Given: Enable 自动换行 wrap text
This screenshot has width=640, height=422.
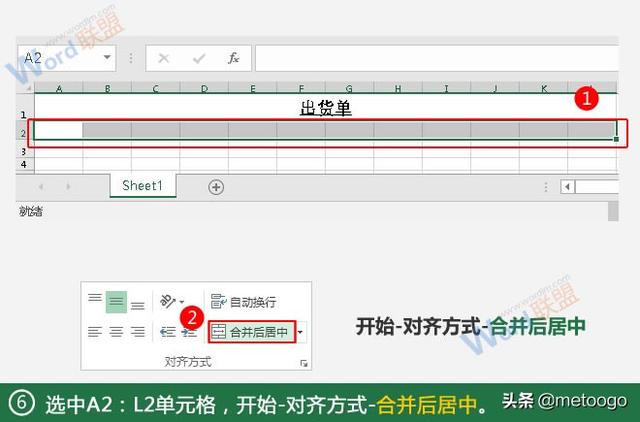Looking at the screenshot, I should pyautogui.click(x=244, y=302).
